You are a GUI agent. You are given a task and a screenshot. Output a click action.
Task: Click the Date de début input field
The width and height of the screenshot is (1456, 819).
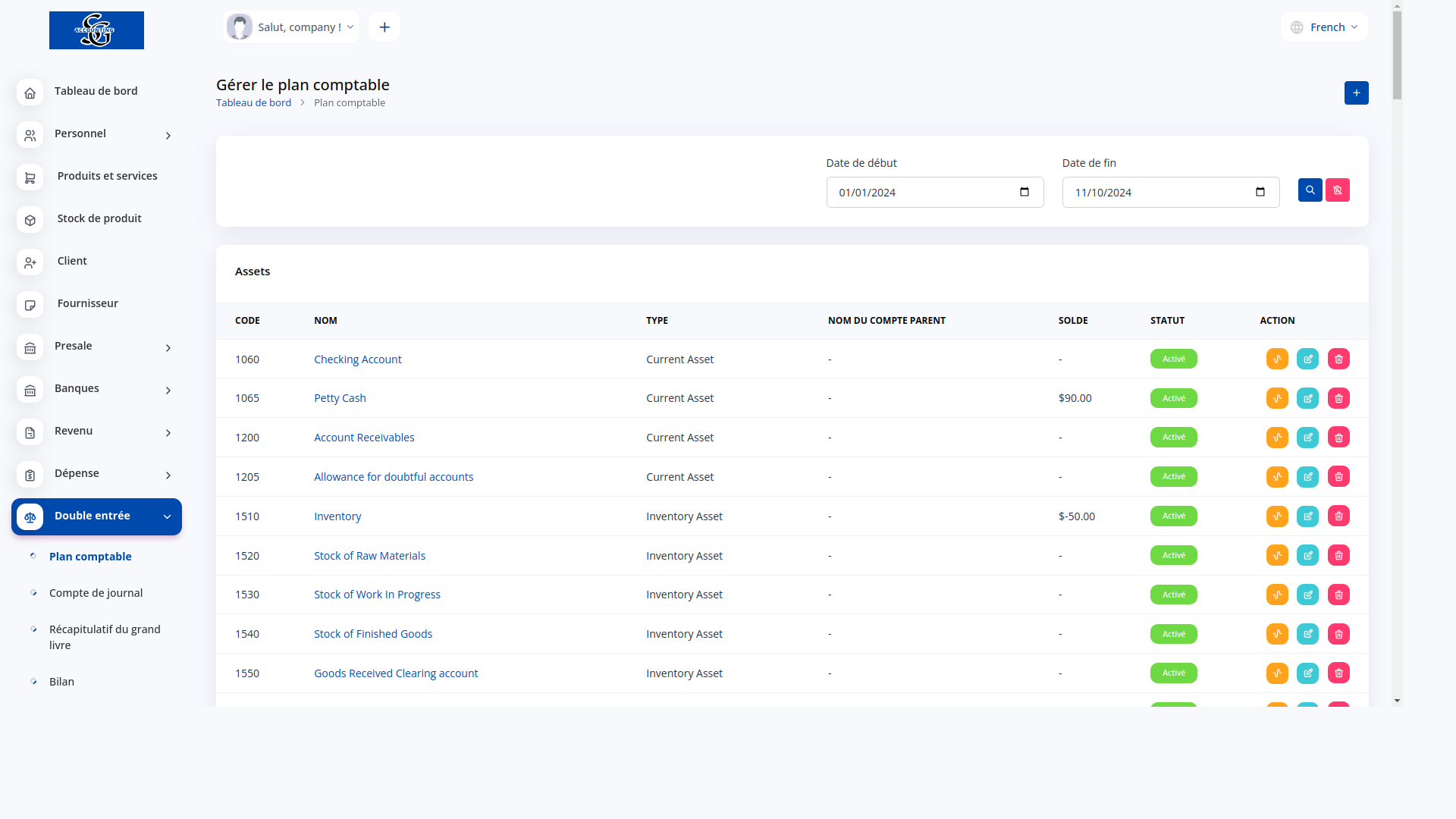tap(934, 193)
